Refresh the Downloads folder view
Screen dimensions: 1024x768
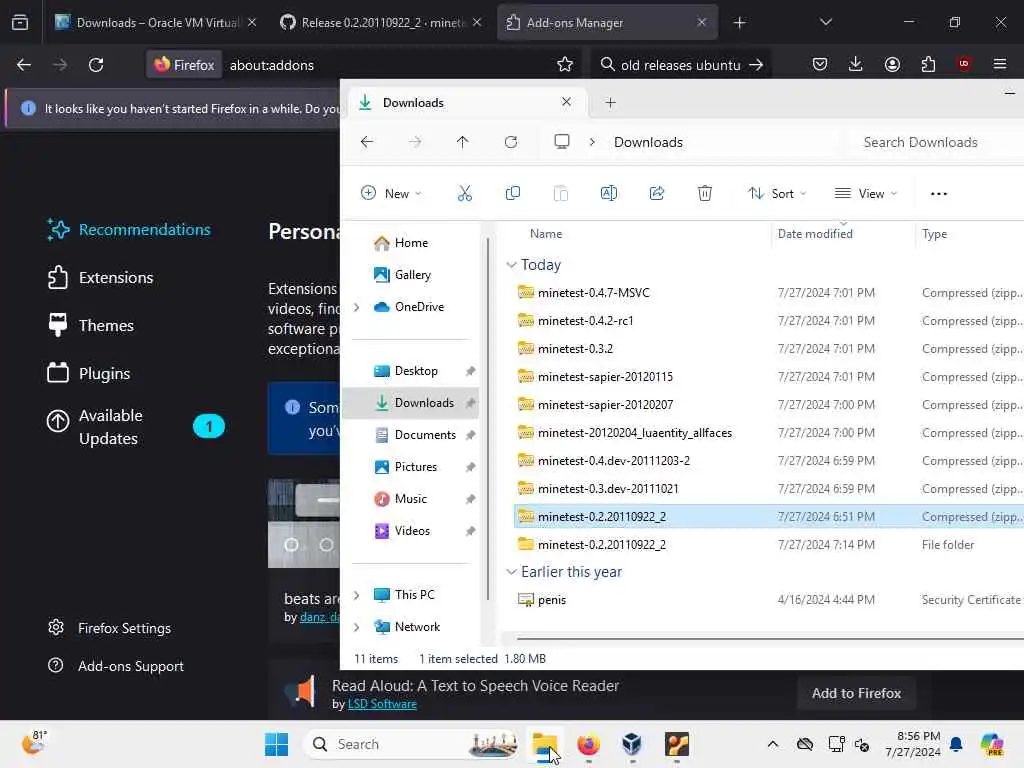[511, 142]
